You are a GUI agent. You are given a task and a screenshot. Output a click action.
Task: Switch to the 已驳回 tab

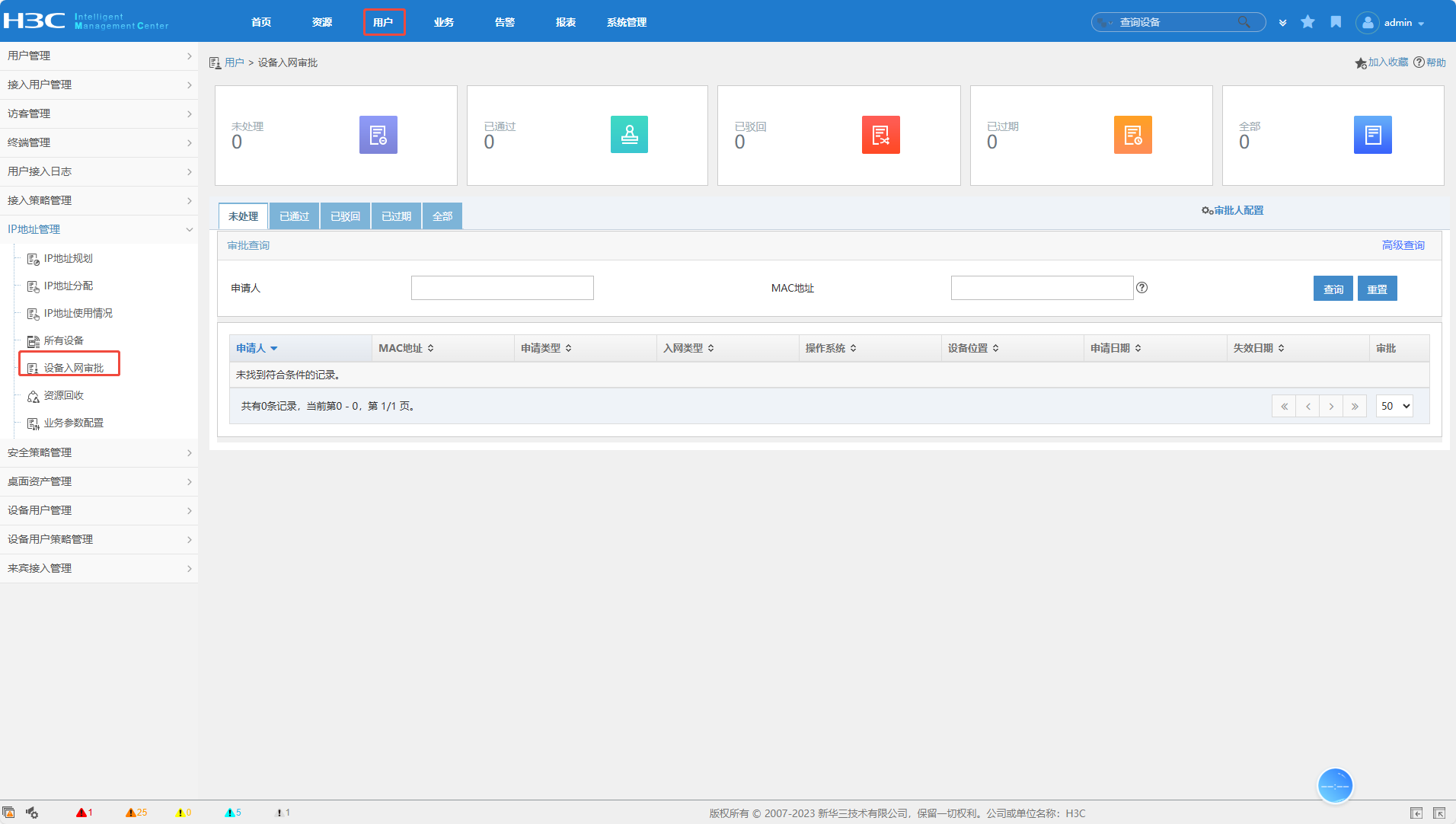point(346,216)
